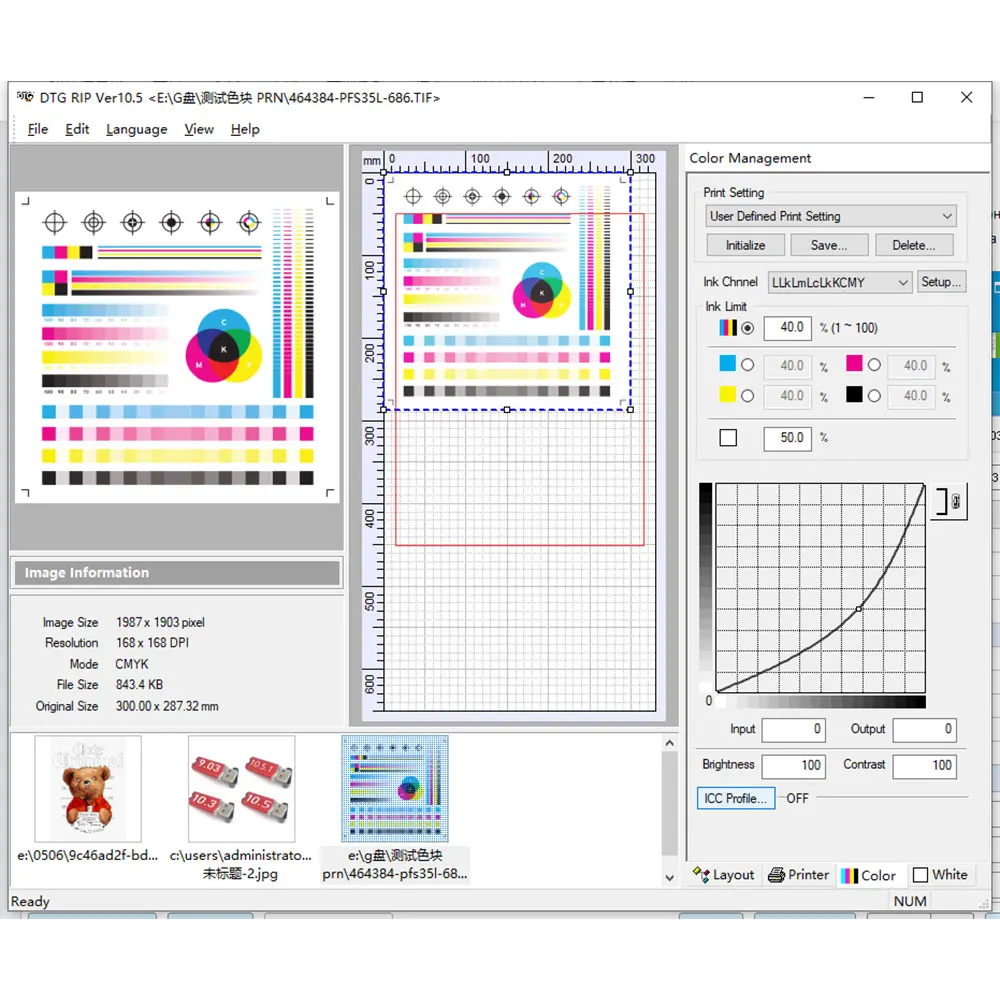The image size is (1000, 1000).
Task: Click the cyan ink swatch icon
Action: tap(728, 364)
